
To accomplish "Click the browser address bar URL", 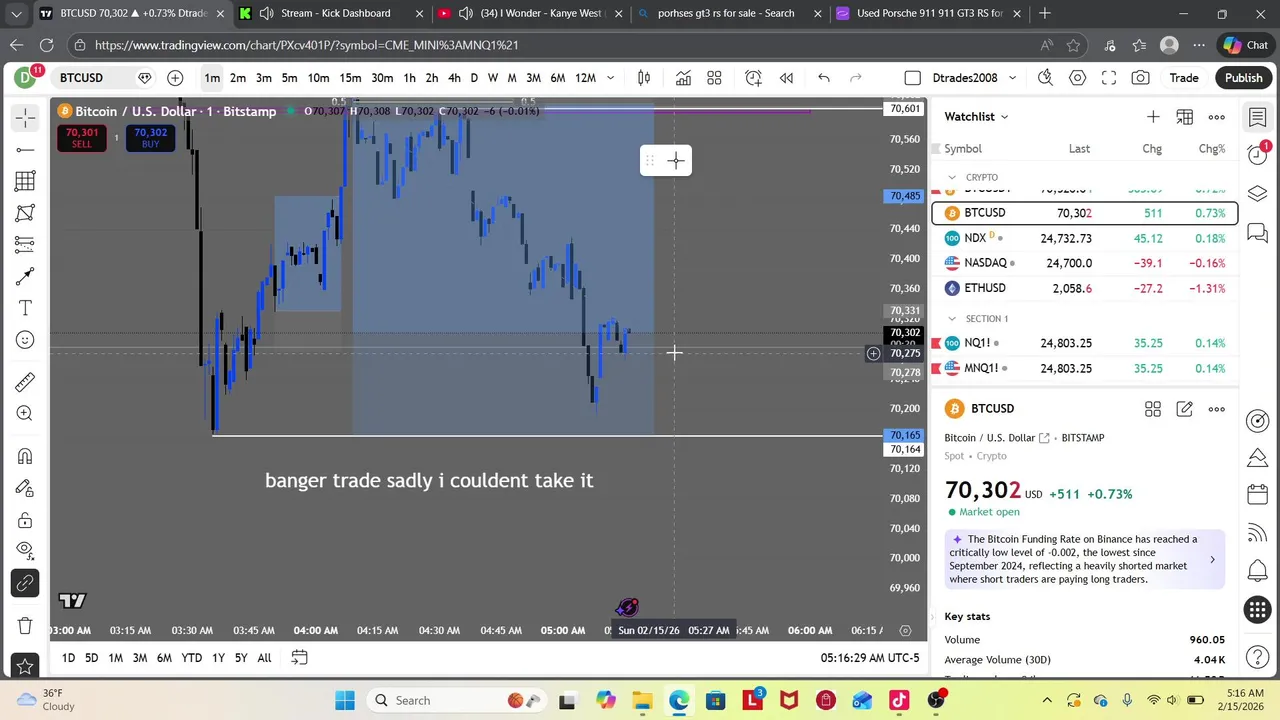I will 306,45.
